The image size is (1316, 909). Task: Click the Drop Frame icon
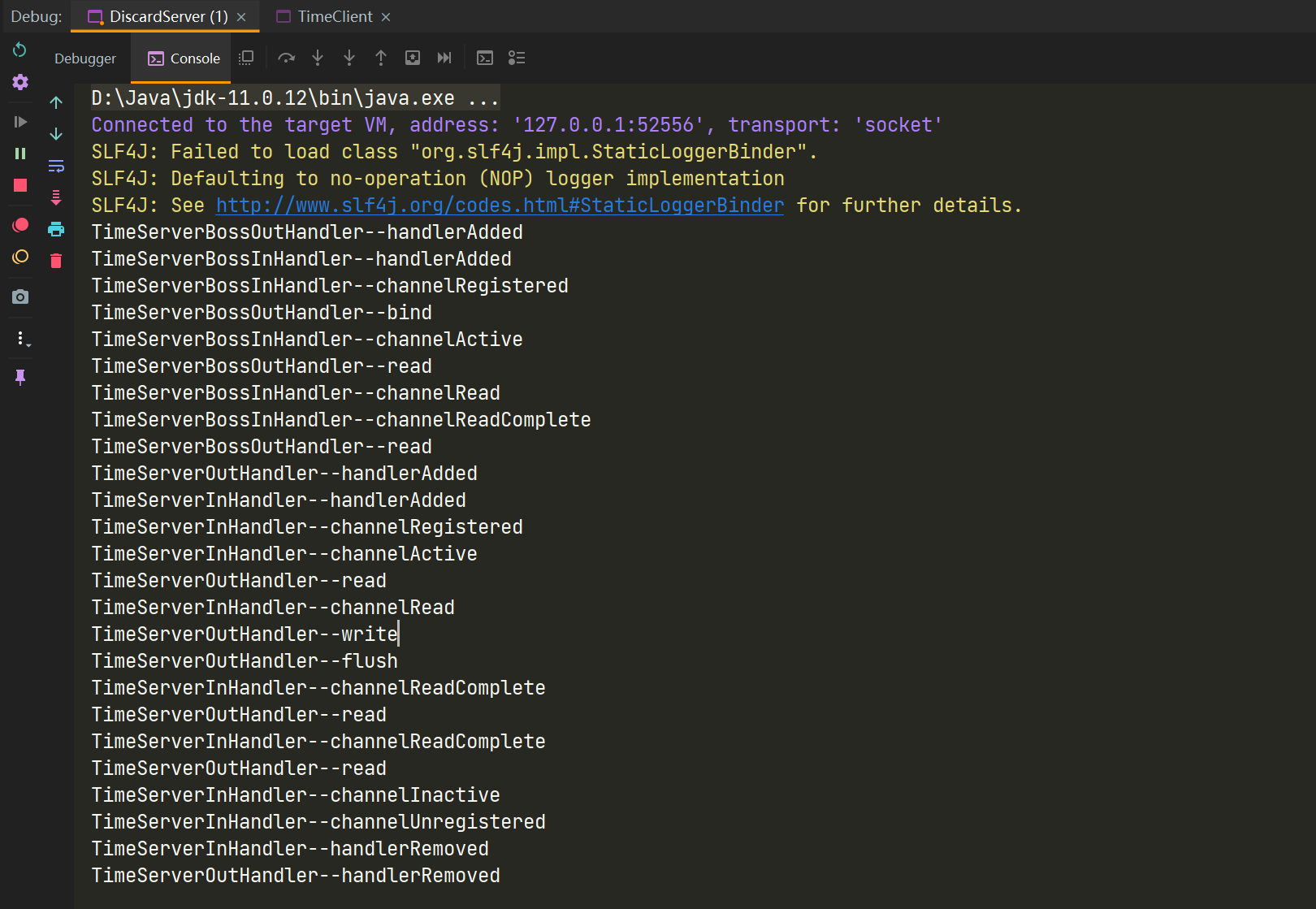tap(413, 58)
